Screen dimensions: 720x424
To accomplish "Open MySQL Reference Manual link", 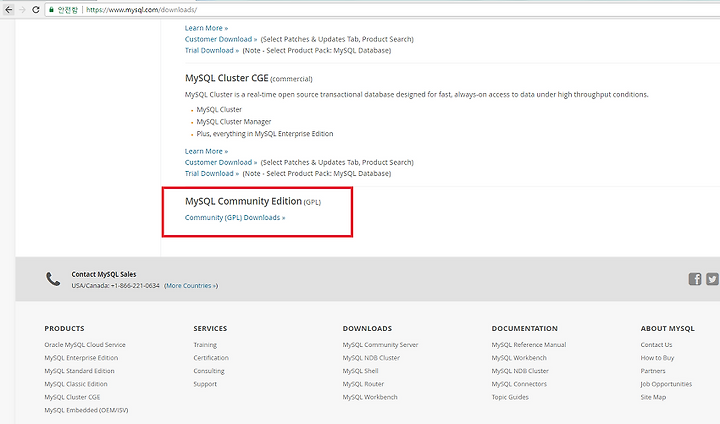I will coord(529,345).
